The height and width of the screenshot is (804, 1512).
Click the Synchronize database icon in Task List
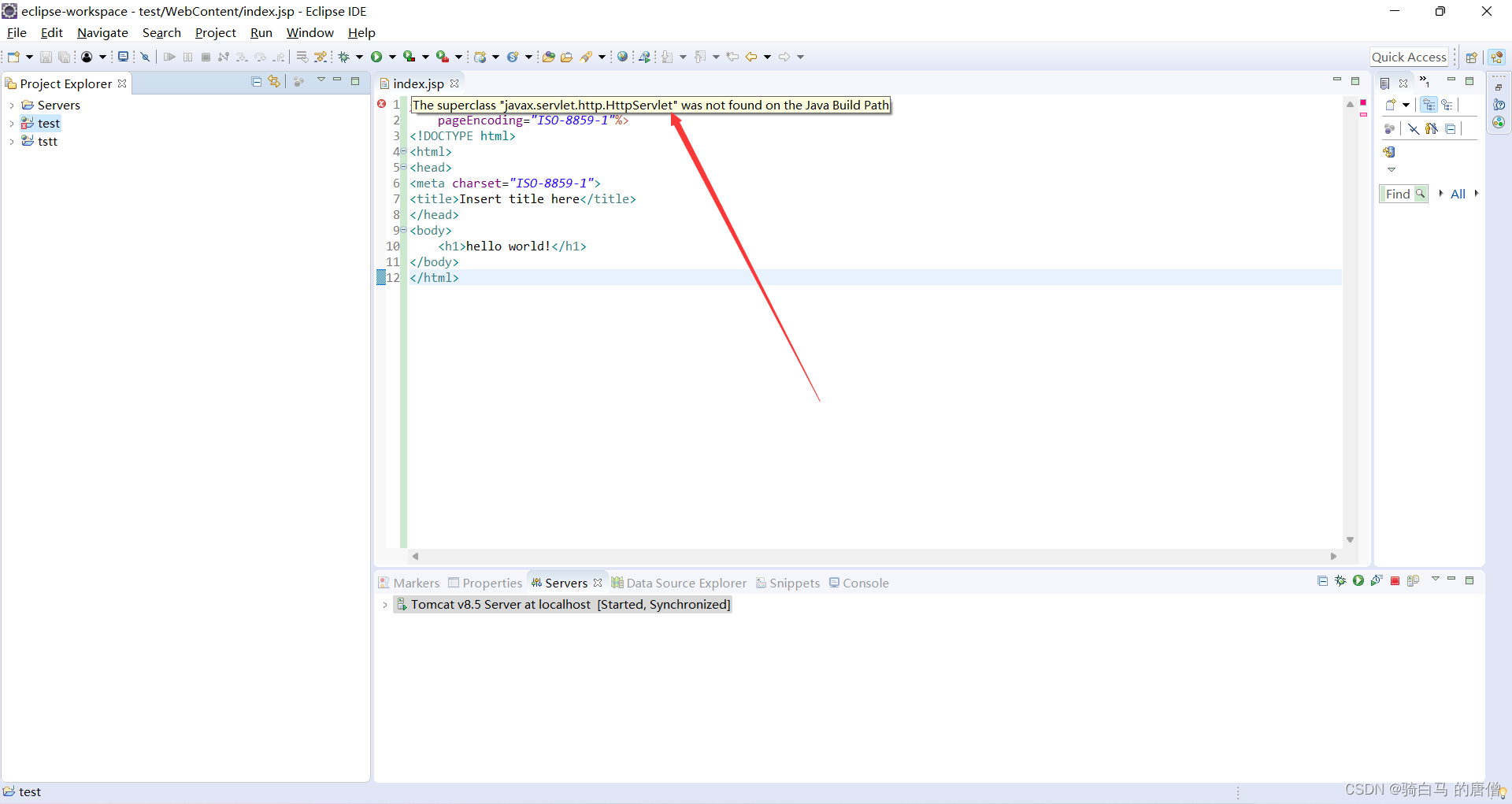point(1389,152)
